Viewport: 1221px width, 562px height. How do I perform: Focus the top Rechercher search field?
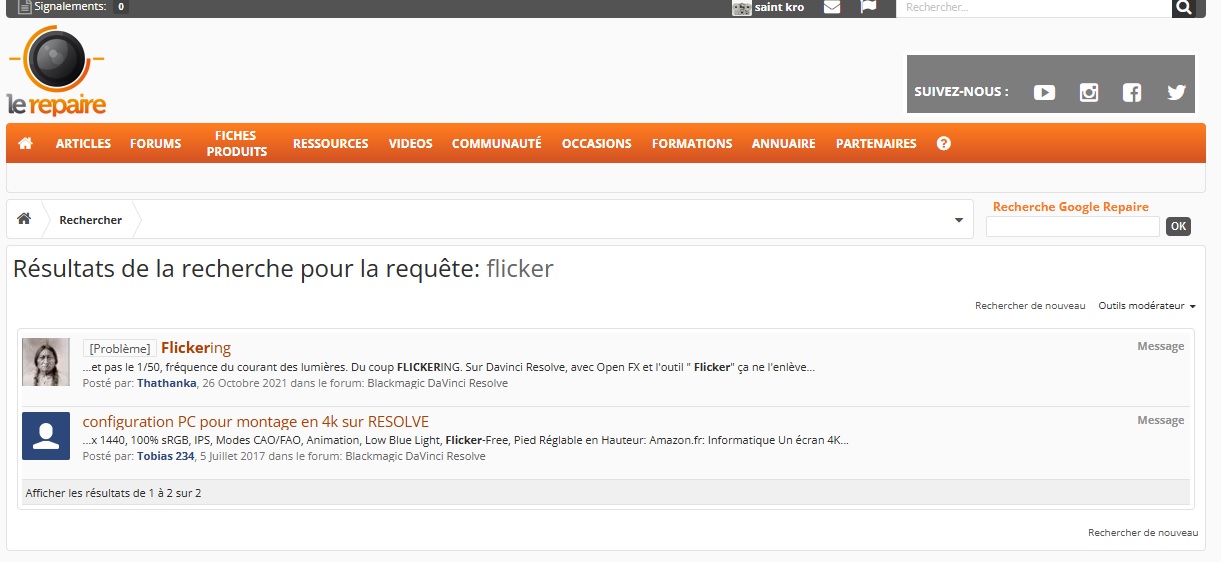[1033, 7]
